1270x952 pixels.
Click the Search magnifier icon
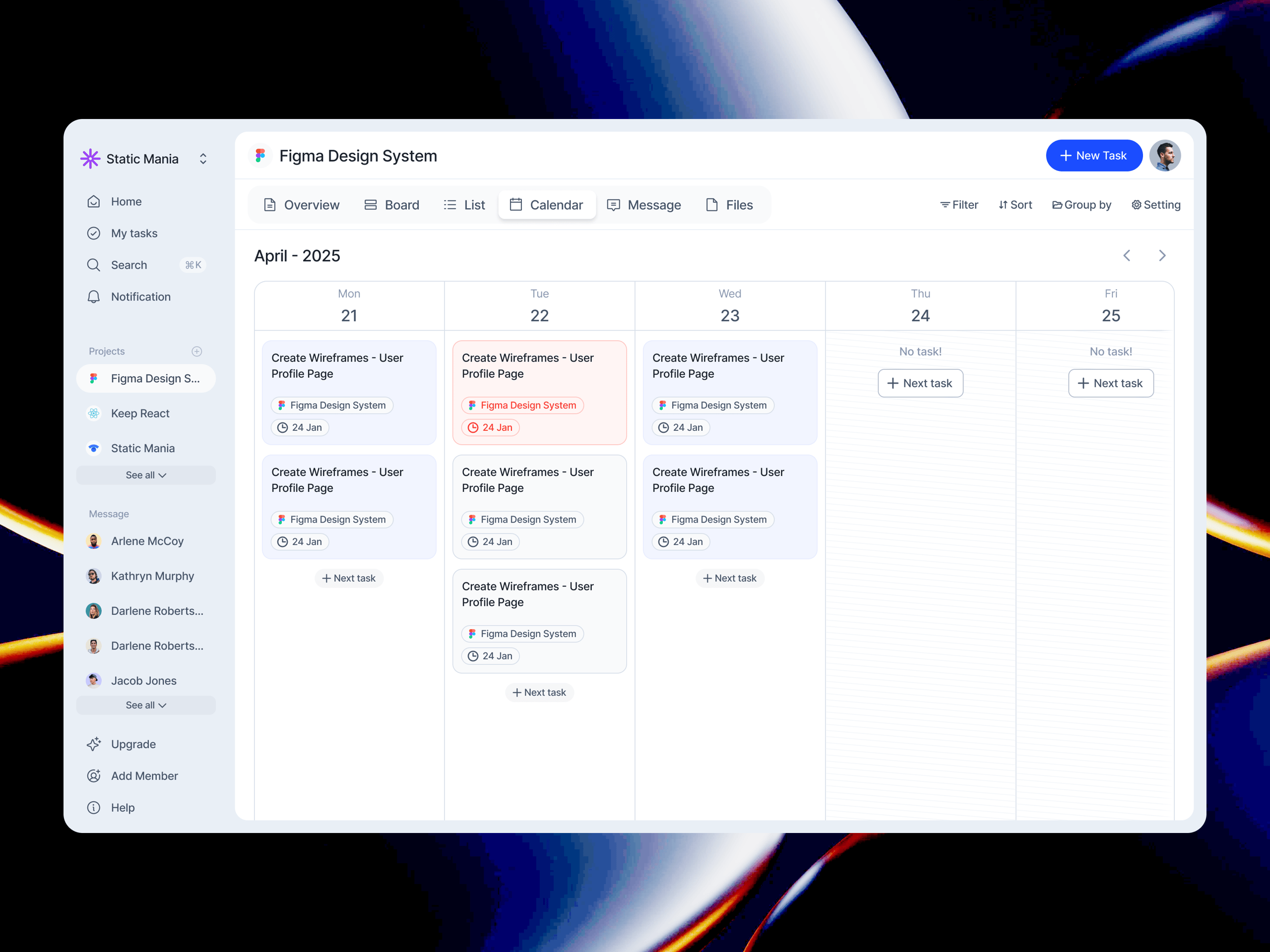[x=94, y=265]
